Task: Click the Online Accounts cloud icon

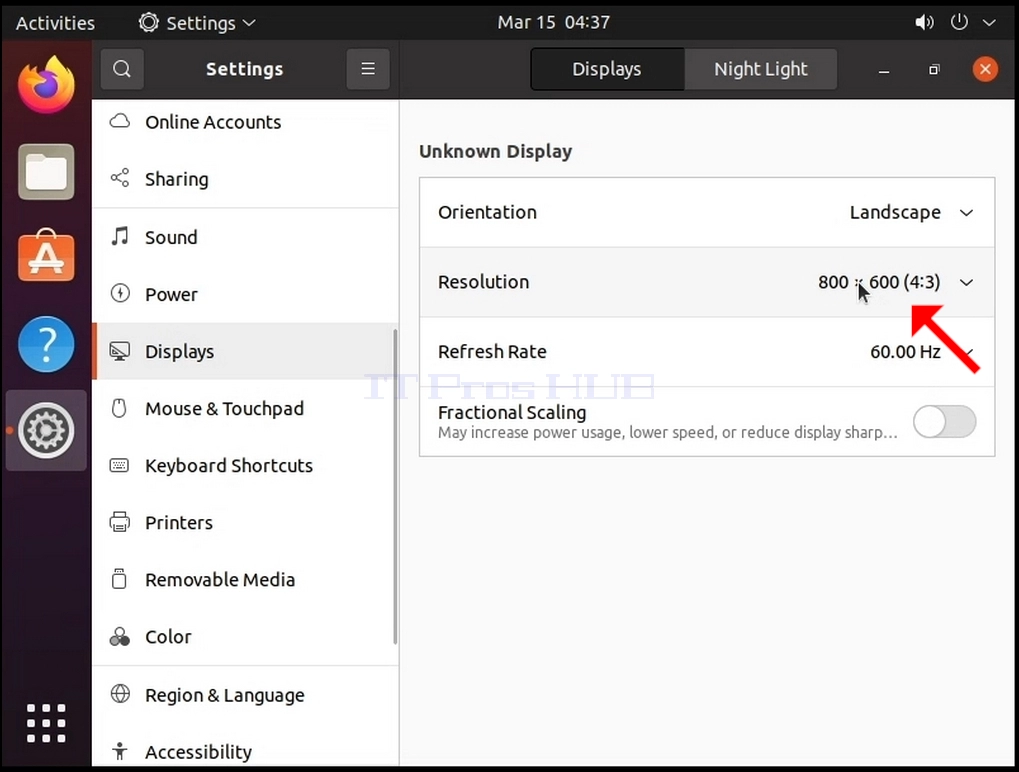Action: 120,122
